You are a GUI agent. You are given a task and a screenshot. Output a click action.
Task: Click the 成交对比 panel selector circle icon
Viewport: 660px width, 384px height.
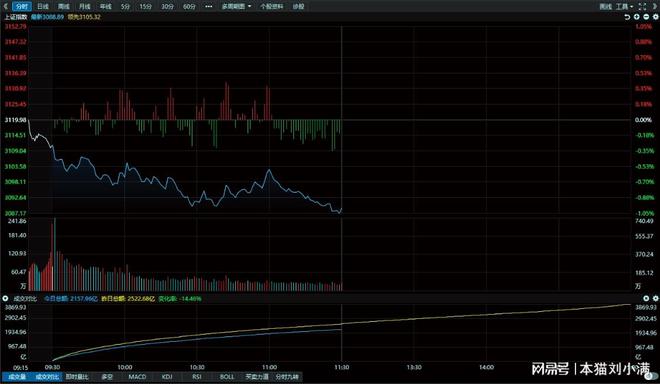pyautogui.click(x=5, y=299)
